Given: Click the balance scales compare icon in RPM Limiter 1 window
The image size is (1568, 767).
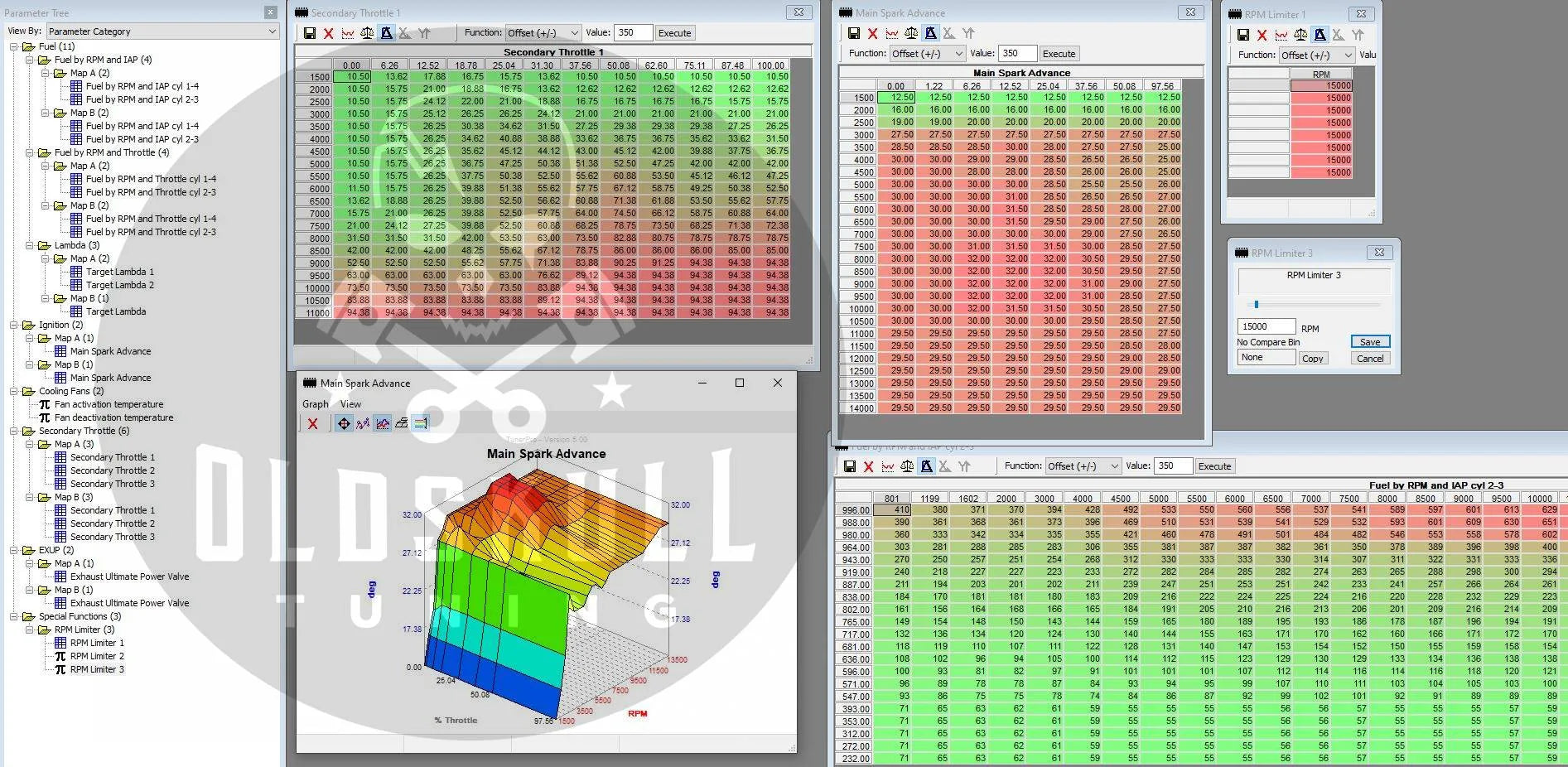Looking at the screenshot, I should (x=1300, y=35).
